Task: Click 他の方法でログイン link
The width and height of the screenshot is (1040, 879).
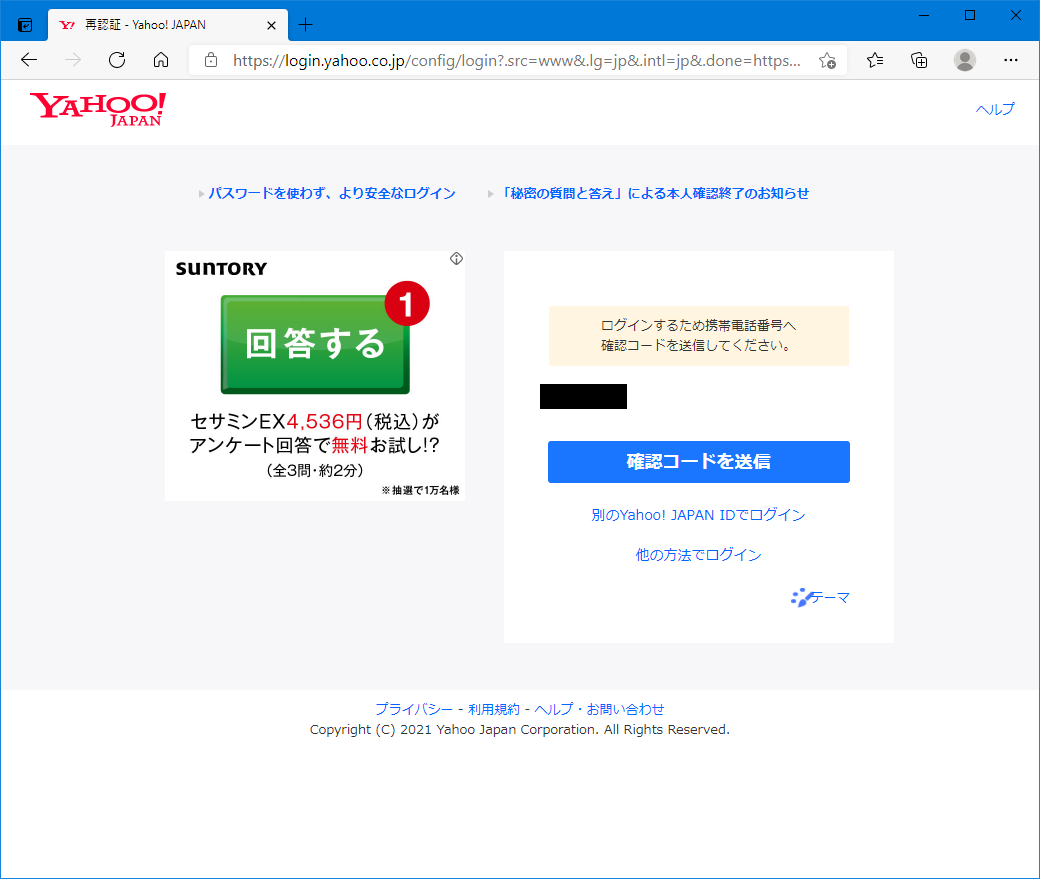Action: pyautogui.click(x=698, y=555)
